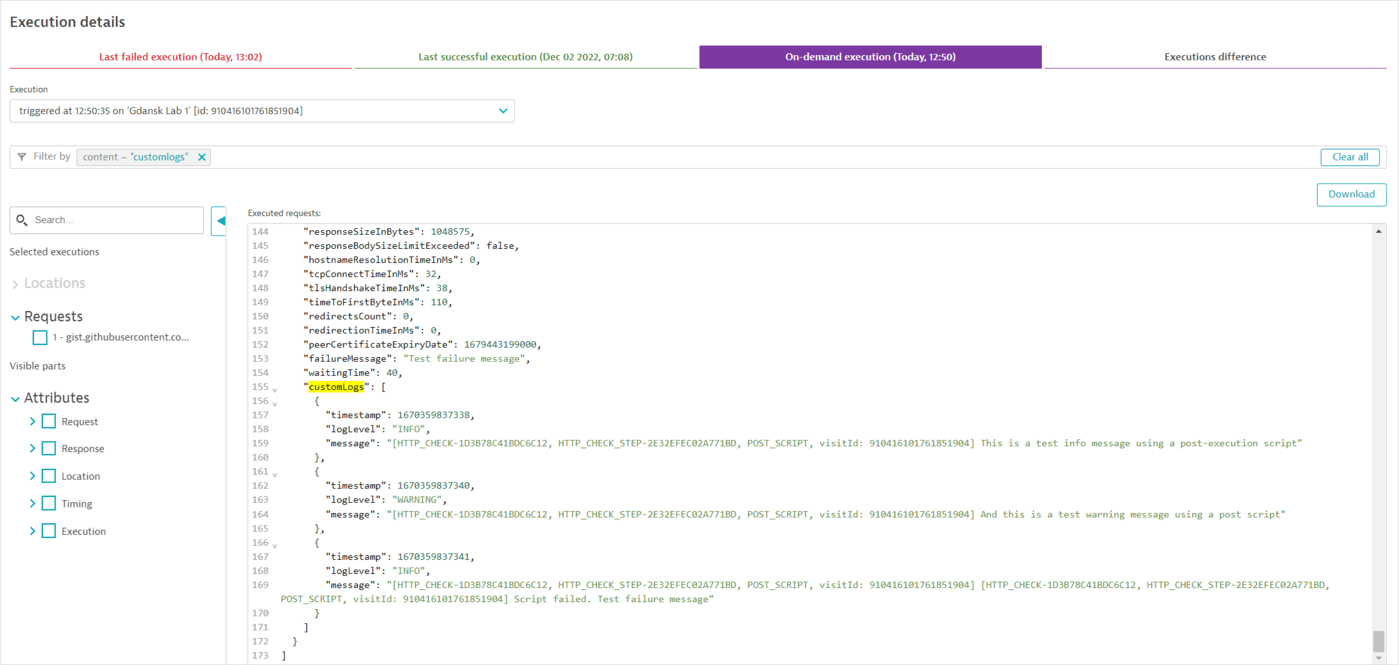
Task: Collapse the customLogs array at line 155
Action: pos(272,388)
